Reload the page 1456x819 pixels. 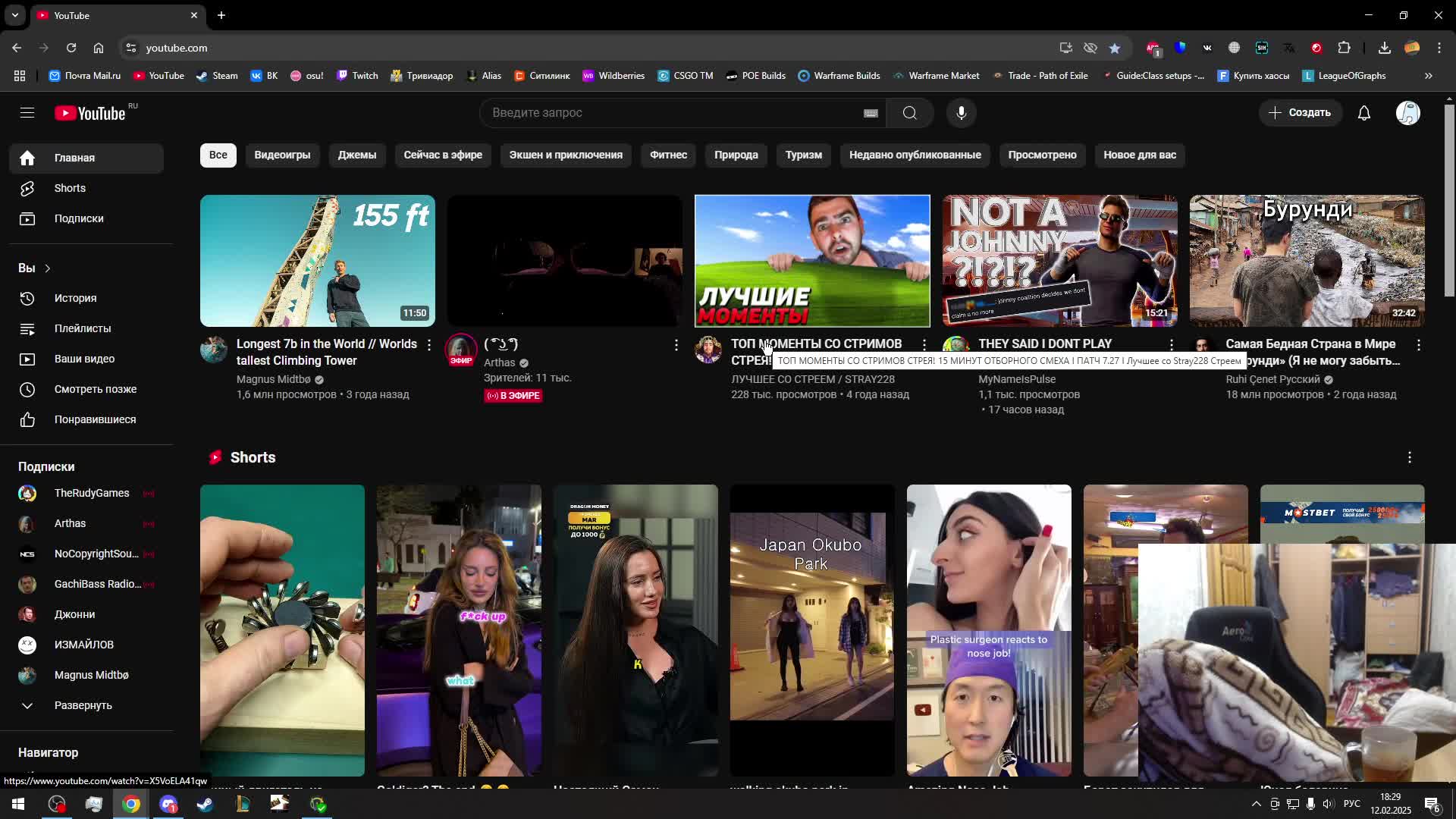(x=71, y=48)
